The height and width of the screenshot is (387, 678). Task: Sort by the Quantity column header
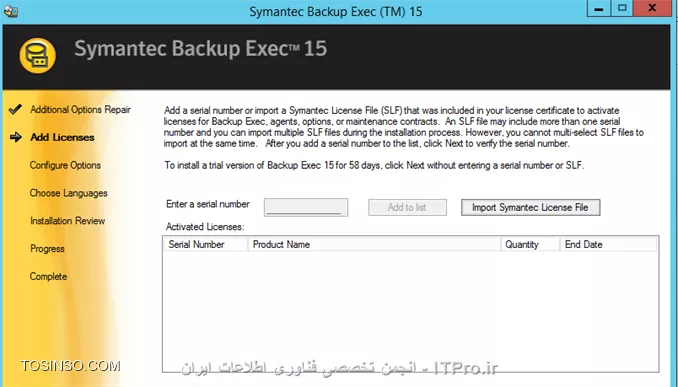click(x=530, y=244)
